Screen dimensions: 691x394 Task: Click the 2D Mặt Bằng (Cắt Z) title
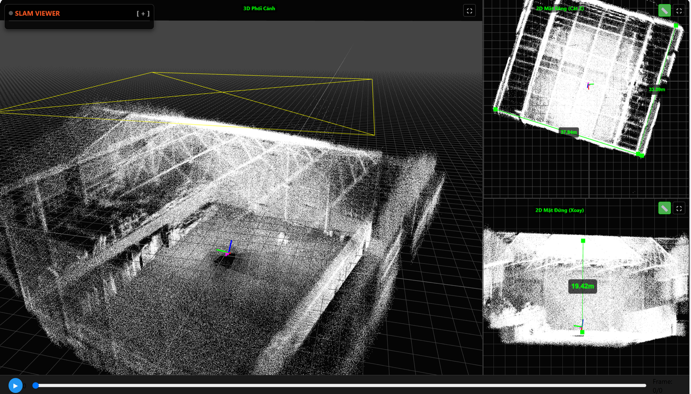560,8
